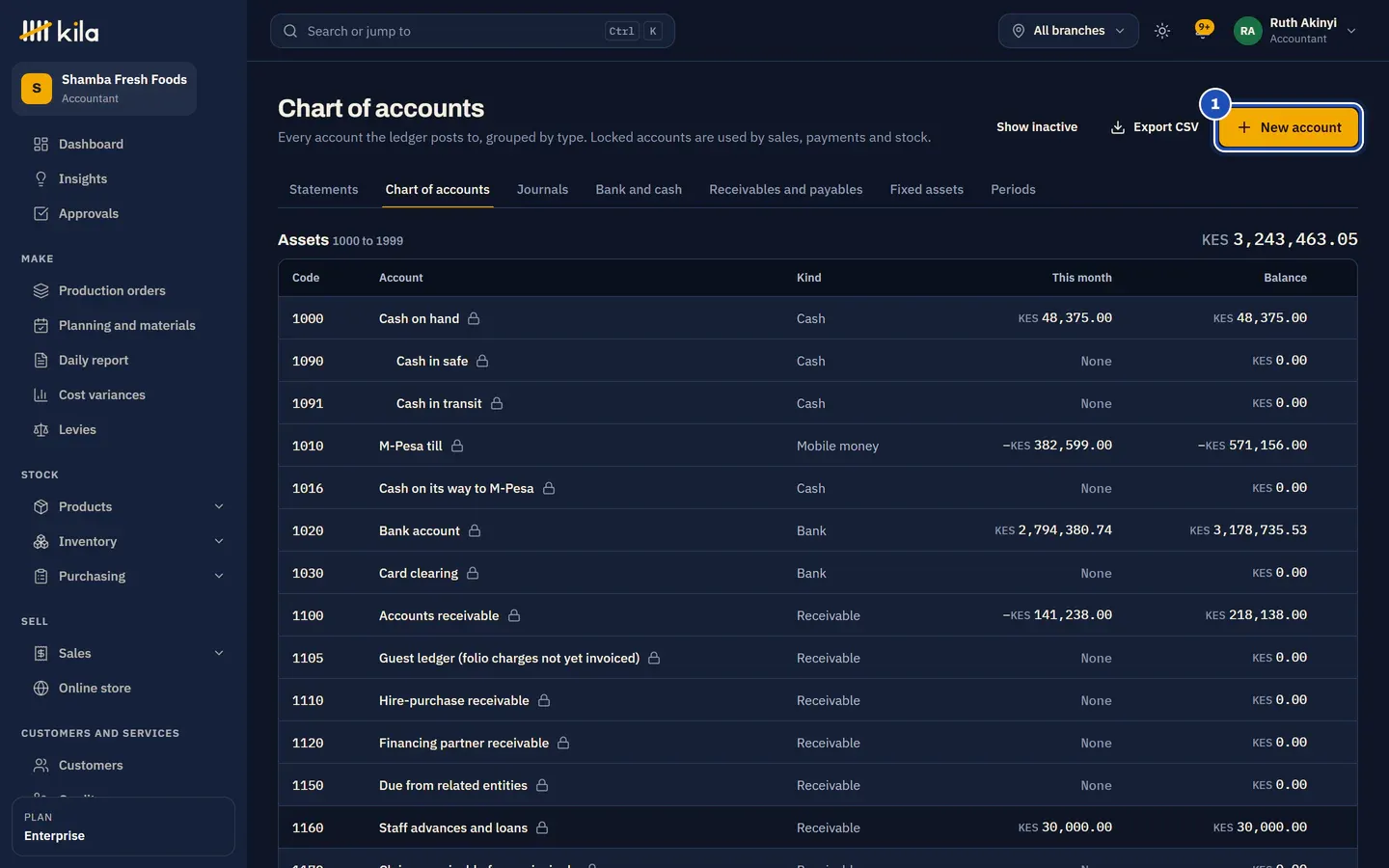Click the Insights lightbulb icon

click(x=41, y=179)
